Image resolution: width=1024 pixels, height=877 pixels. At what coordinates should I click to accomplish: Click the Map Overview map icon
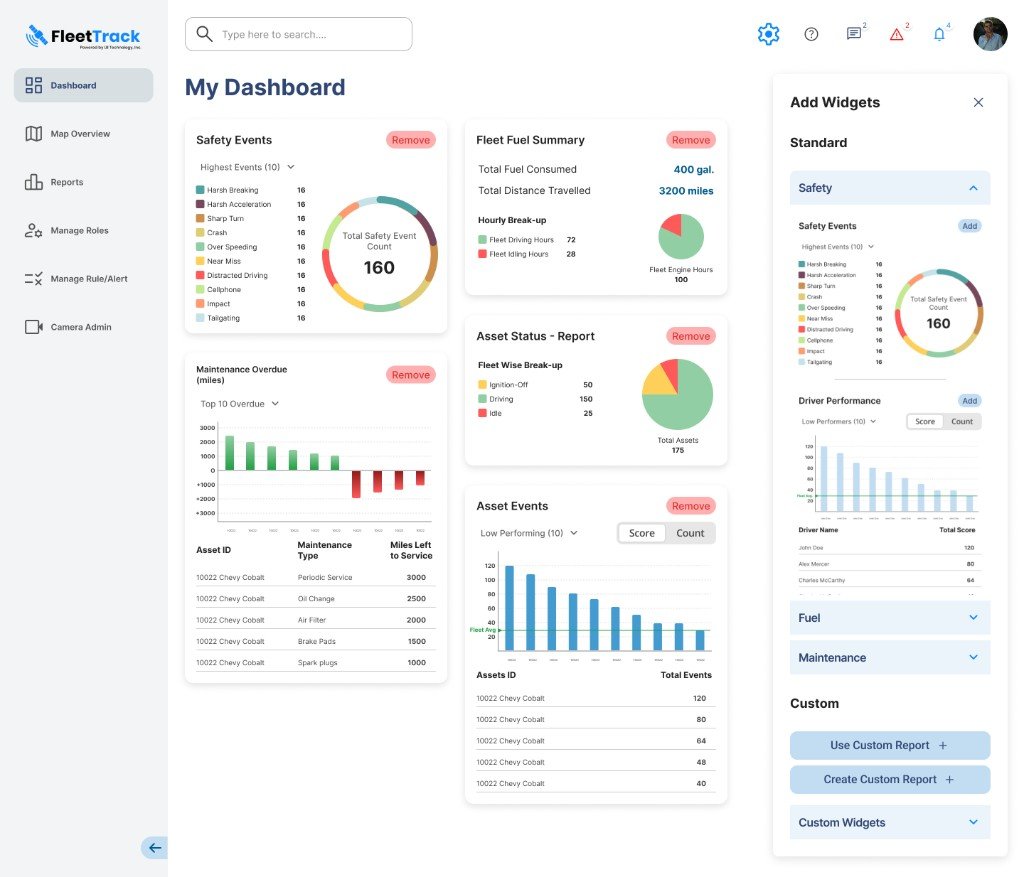pos(33,133)
